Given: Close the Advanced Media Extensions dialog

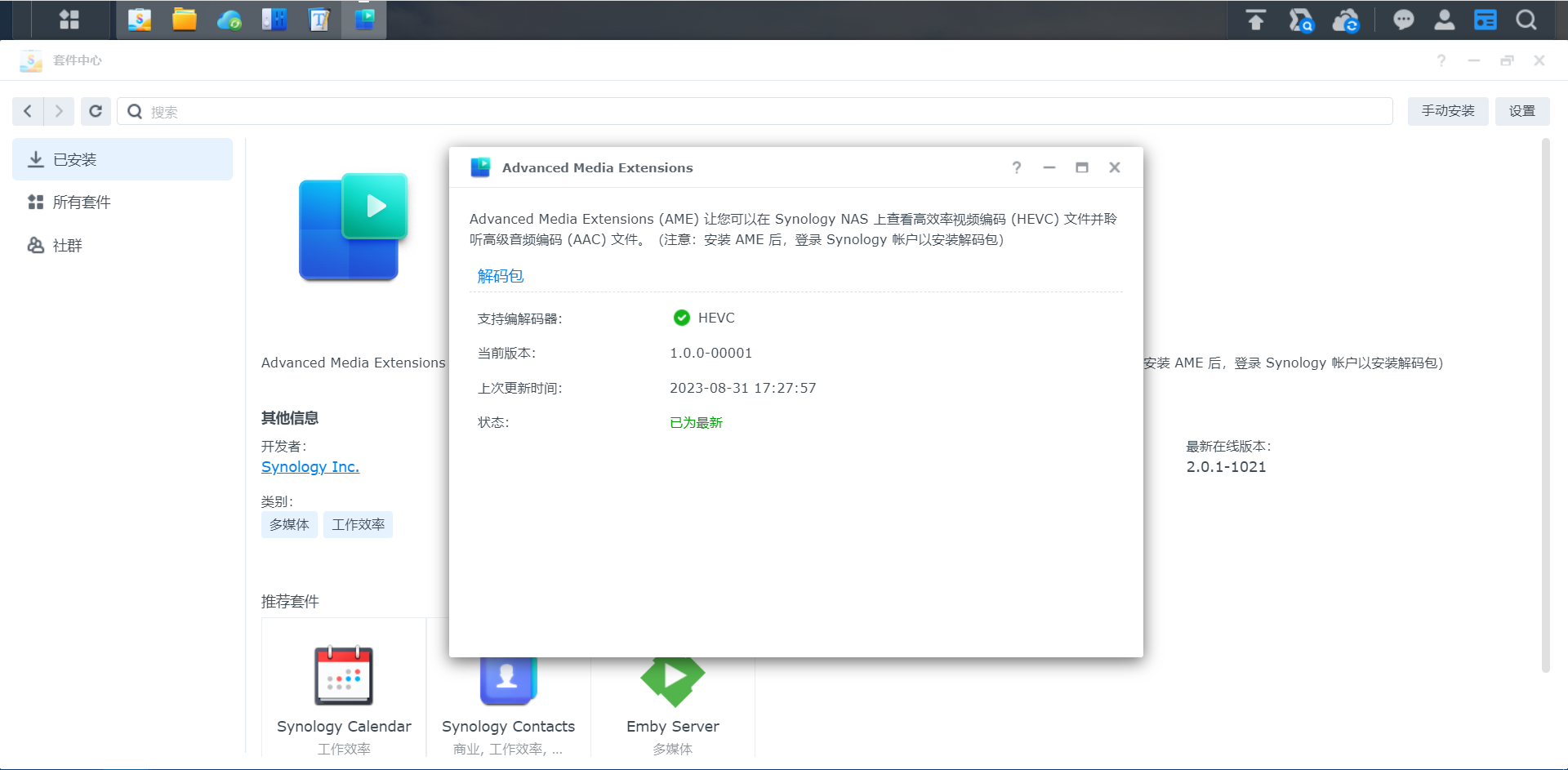Looking at the screenshot, I should click(x=1115, y=167).
